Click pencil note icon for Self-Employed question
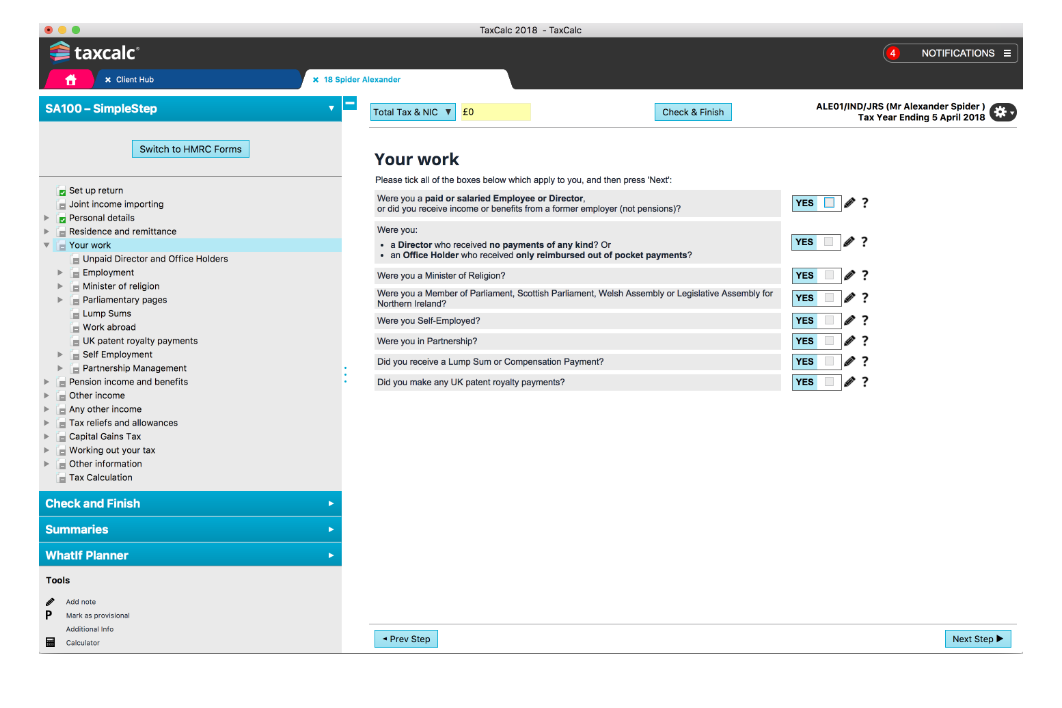 tap(849, 321)
